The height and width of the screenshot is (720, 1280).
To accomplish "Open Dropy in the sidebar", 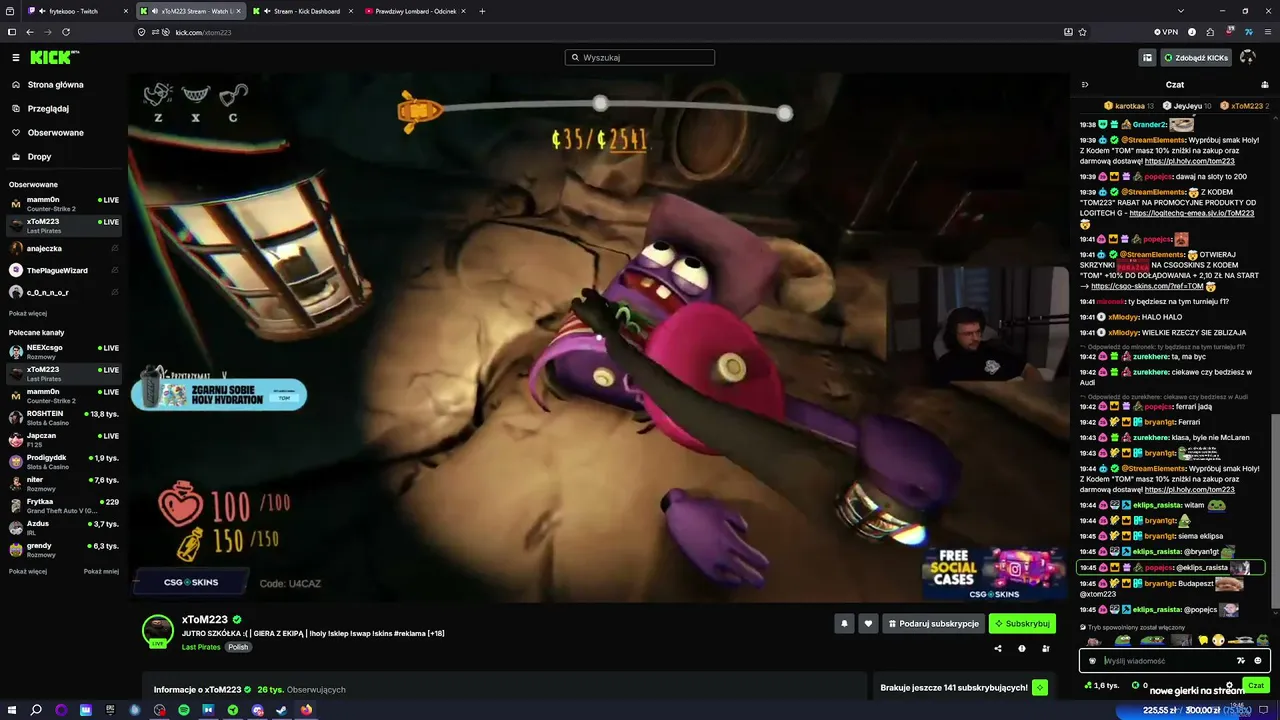I will click(x=39, y=156).
